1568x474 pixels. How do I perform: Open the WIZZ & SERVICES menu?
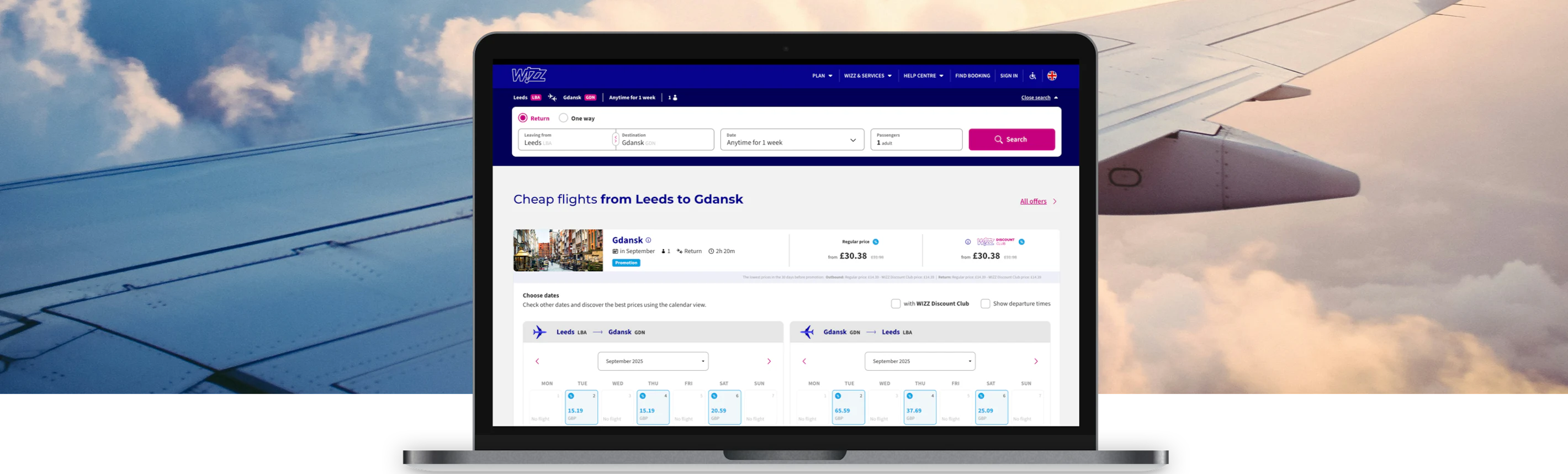pos(867,76)
